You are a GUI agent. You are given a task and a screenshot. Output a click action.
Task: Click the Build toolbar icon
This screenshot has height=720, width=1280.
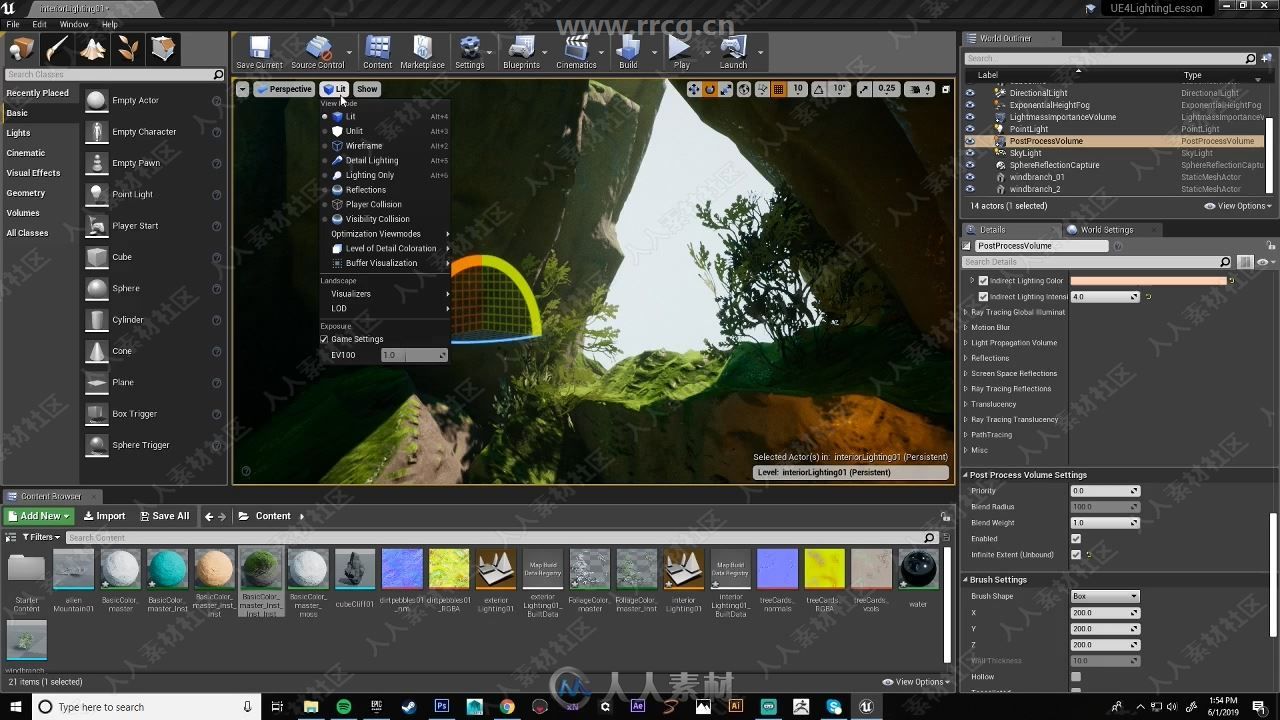[x=628, y=52]
